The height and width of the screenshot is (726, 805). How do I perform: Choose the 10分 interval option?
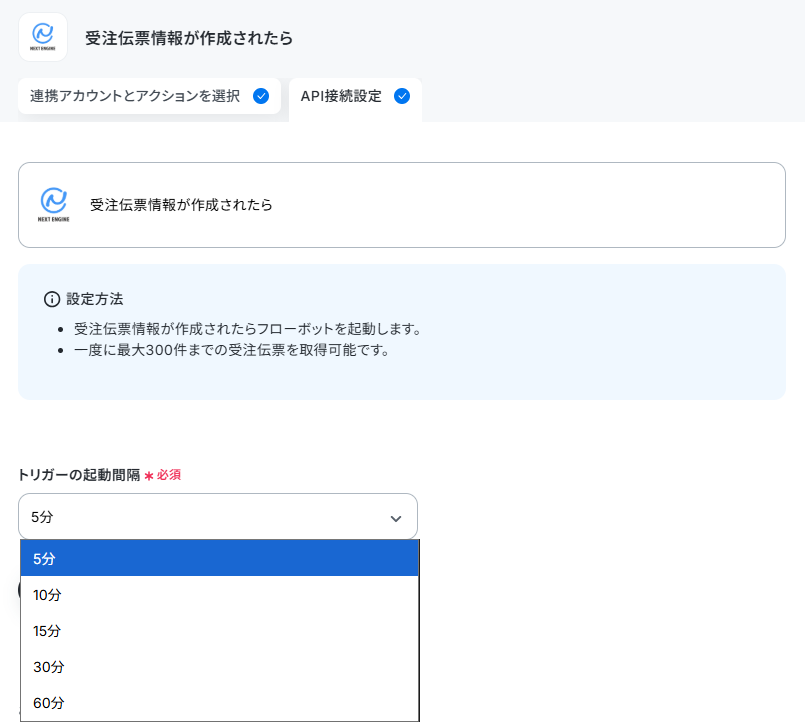[219, 595]
